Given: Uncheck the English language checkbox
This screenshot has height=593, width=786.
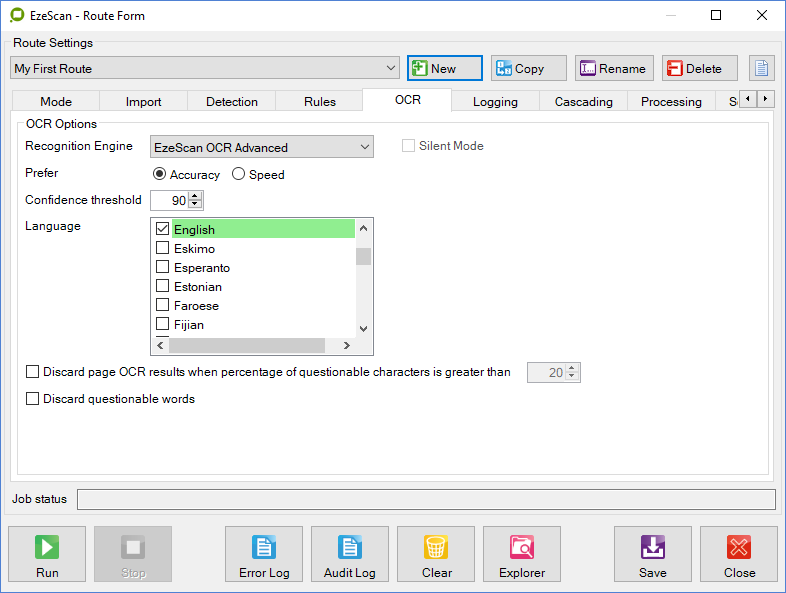Looking at the screenshot, I should [x=163, y=230].
